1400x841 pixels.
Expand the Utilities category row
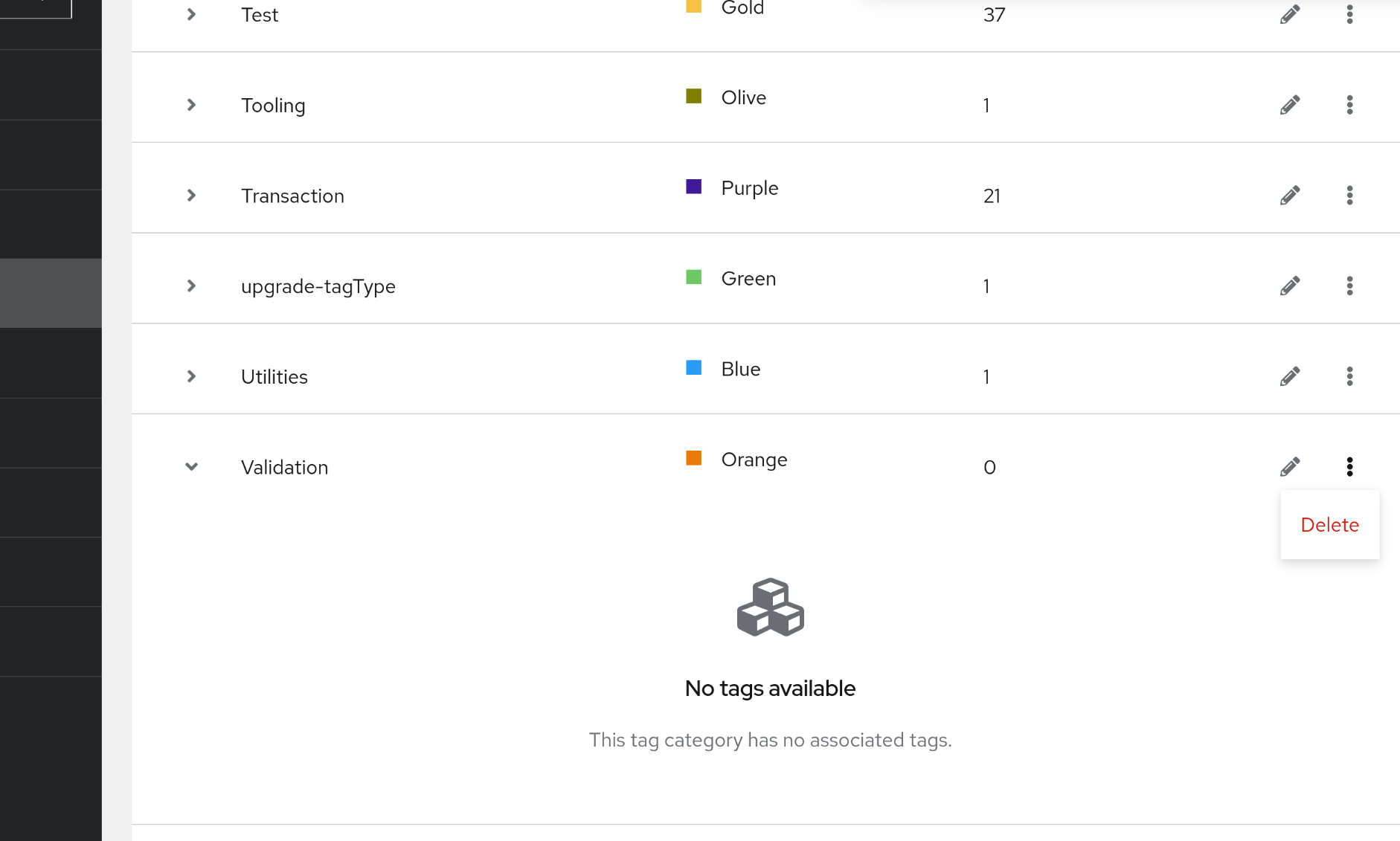pos(191,376)
